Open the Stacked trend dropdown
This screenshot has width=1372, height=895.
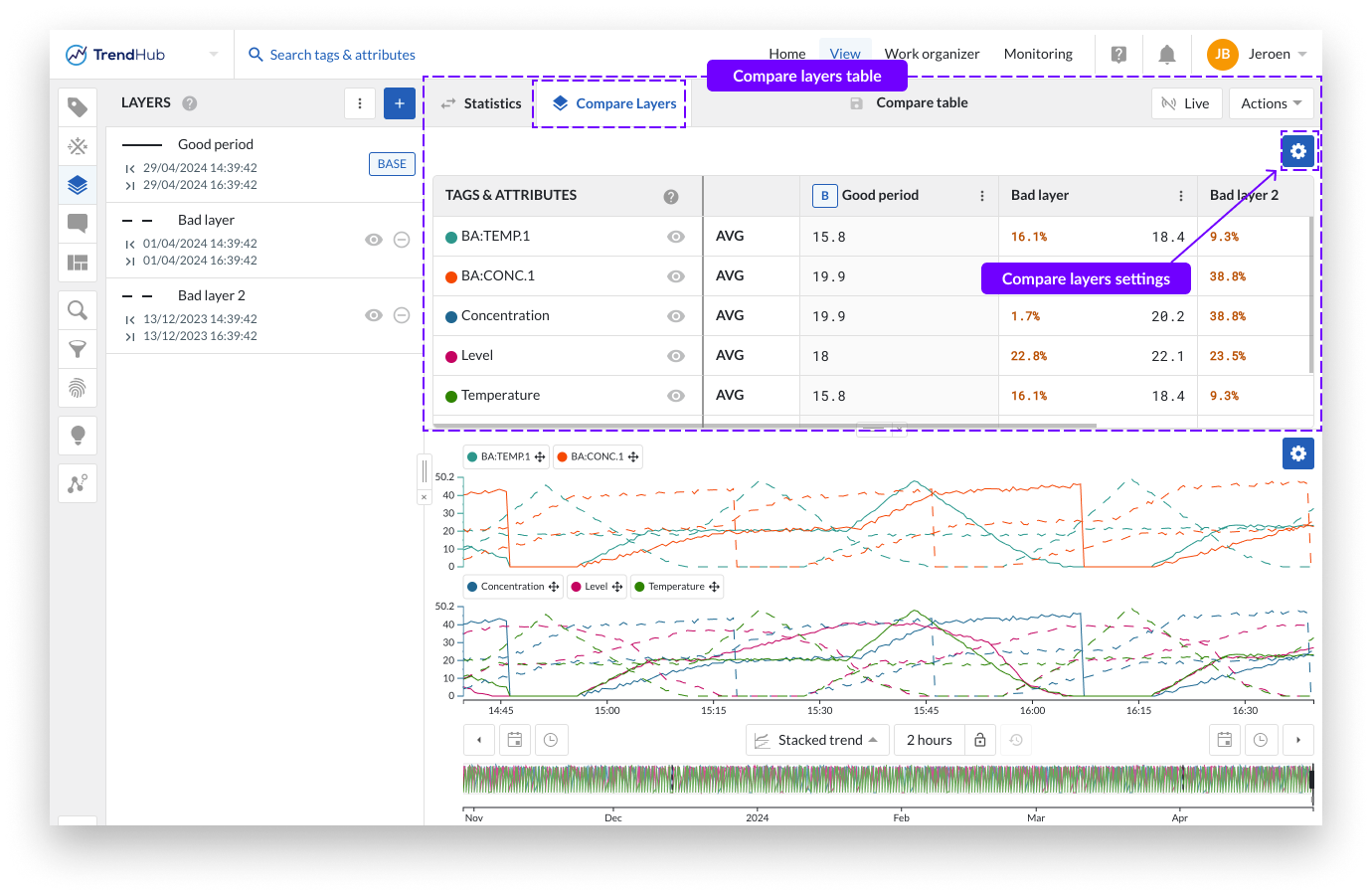[x=817, y=740]
